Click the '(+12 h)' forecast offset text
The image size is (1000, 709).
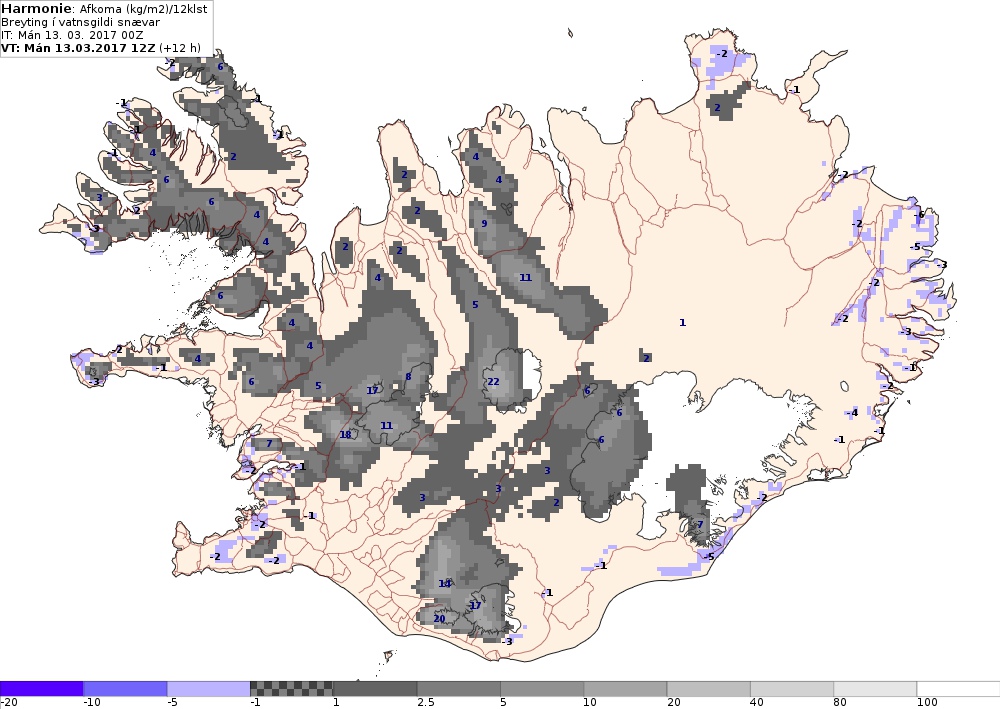tap(180, 48)
